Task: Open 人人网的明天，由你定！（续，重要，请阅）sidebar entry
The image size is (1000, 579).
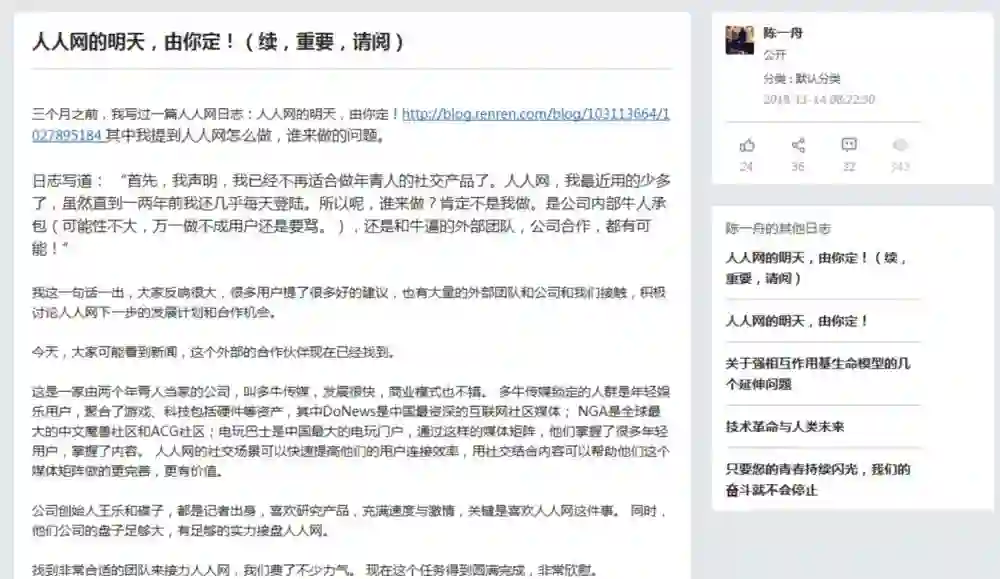Action: 818,268
